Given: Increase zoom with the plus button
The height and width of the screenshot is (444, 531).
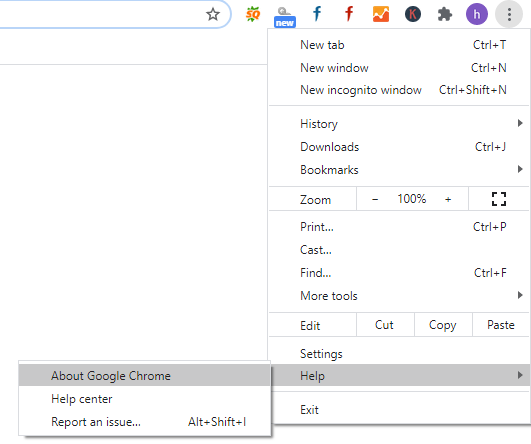Looking at the screenshot, I should point(448,199).
